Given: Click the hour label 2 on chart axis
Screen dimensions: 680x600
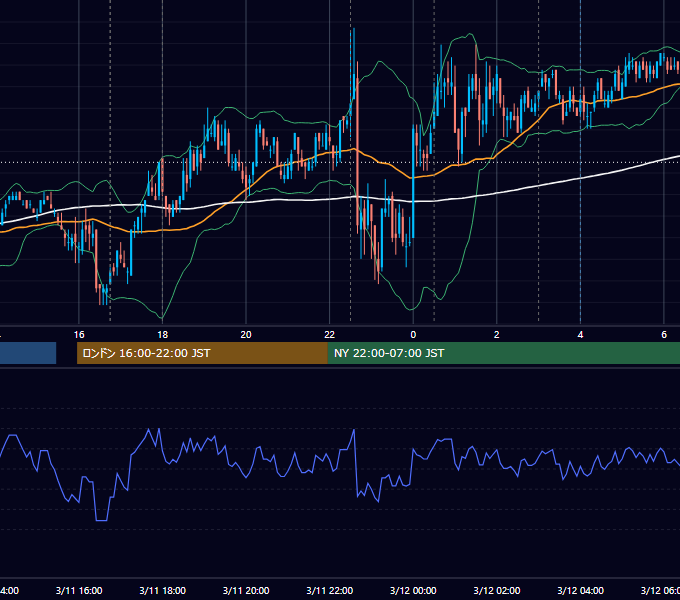Looking at the screenshot, I should (497, 335).
